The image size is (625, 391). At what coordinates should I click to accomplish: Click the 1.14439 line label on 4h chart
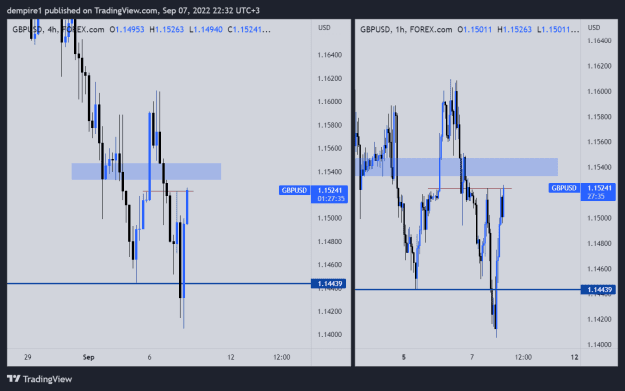[329, 283]
